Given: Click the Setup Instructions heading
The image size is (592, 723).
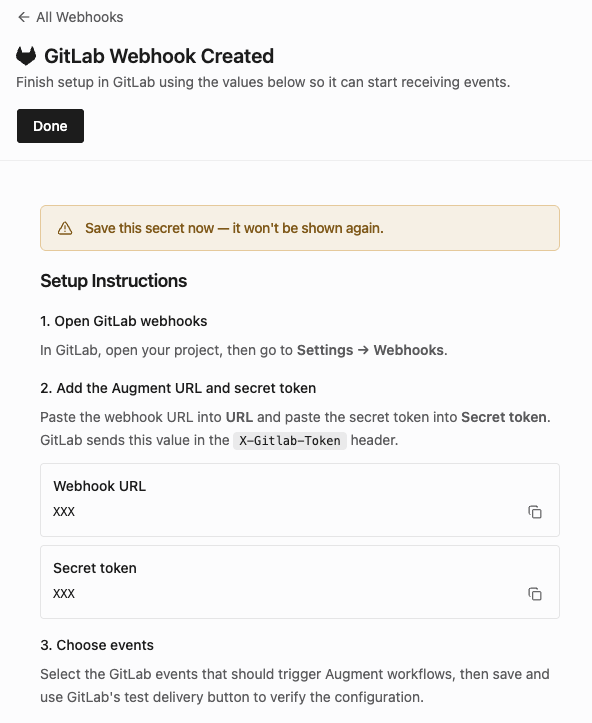Looking at the screenshot, I should (x=113, y=281).
